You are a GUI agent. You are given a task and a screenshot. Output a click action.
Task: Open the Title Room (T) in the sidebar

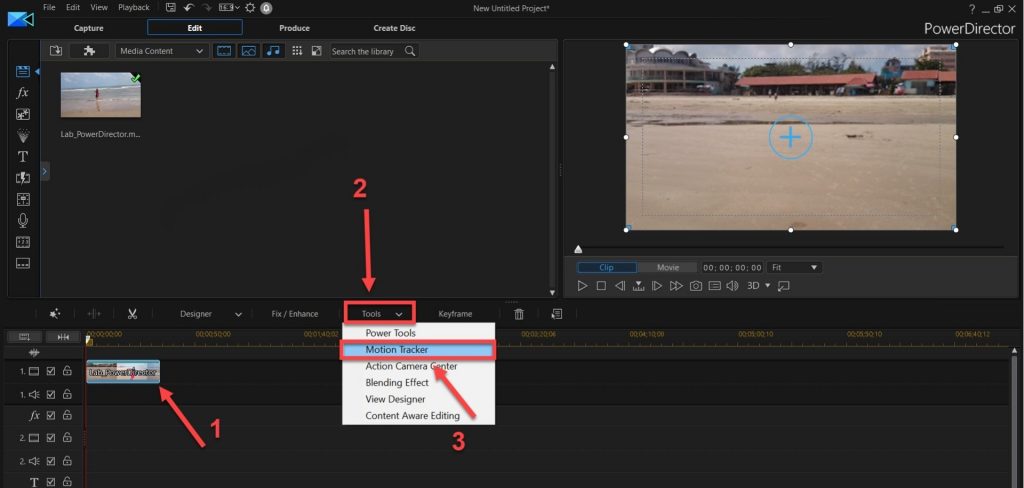(x=23, y=157)
